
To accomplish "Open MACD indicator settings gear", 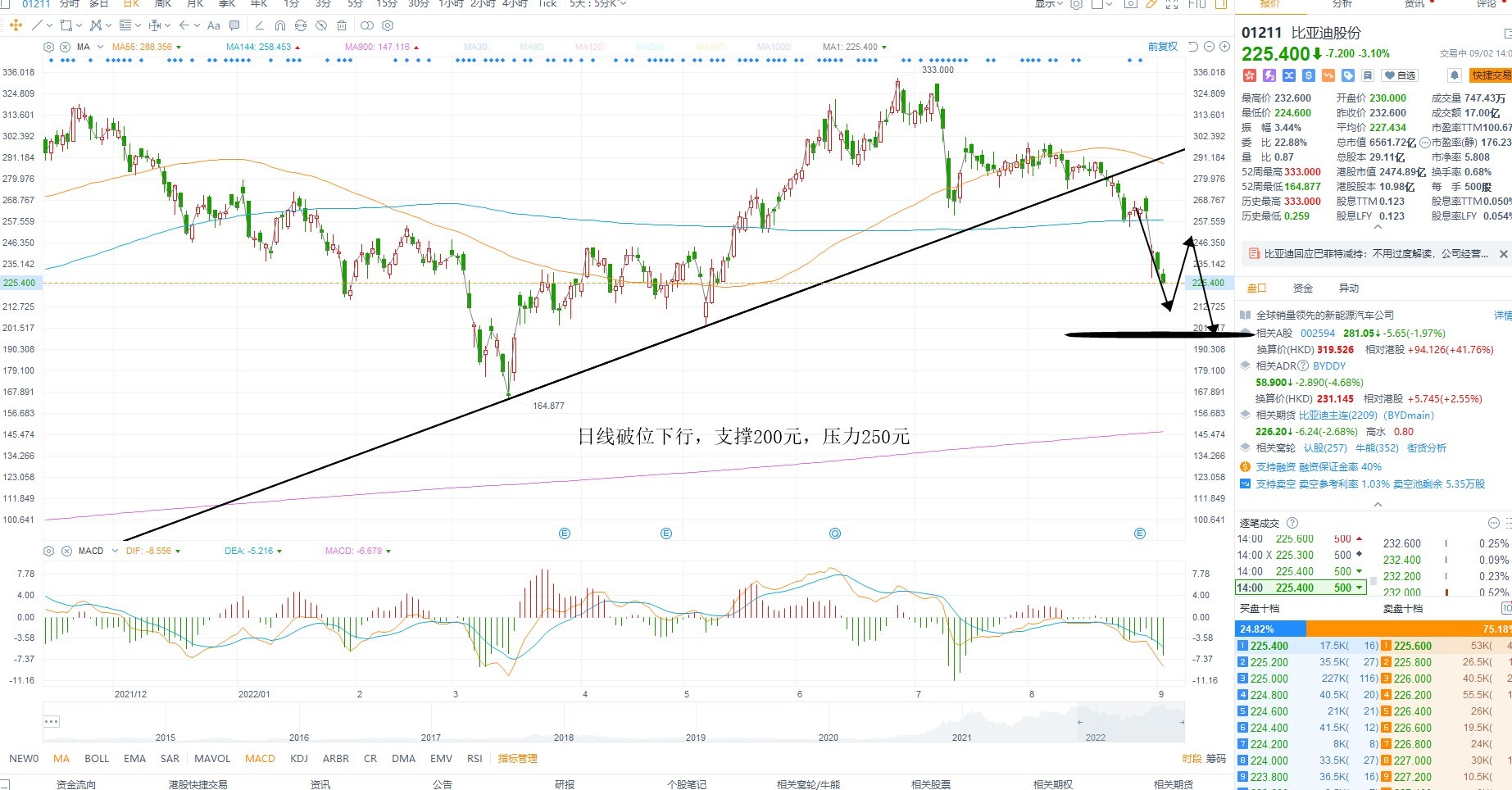I will 48,551.
